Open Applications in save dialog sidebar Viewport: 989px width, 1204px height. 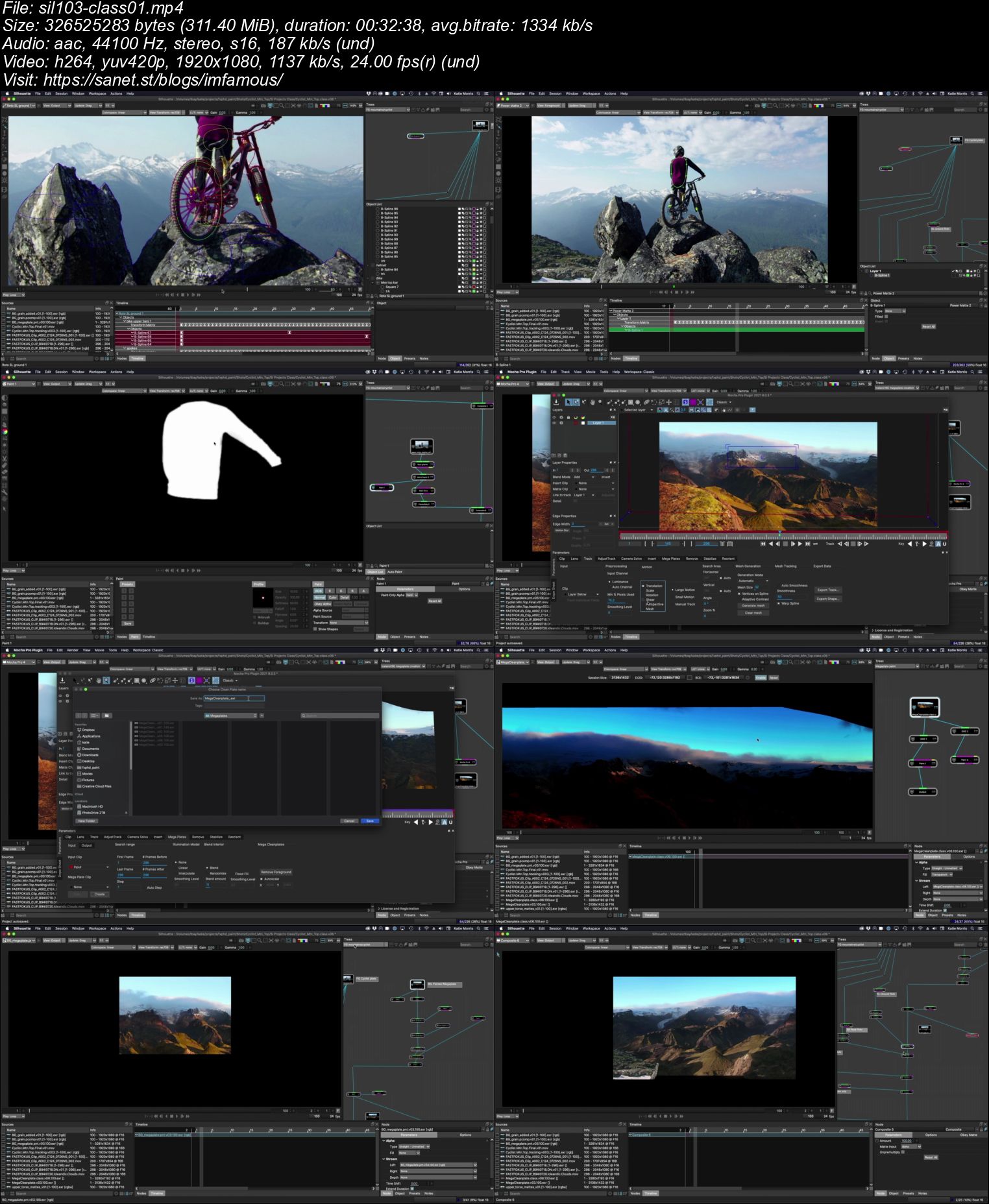[x=88, y=736]
